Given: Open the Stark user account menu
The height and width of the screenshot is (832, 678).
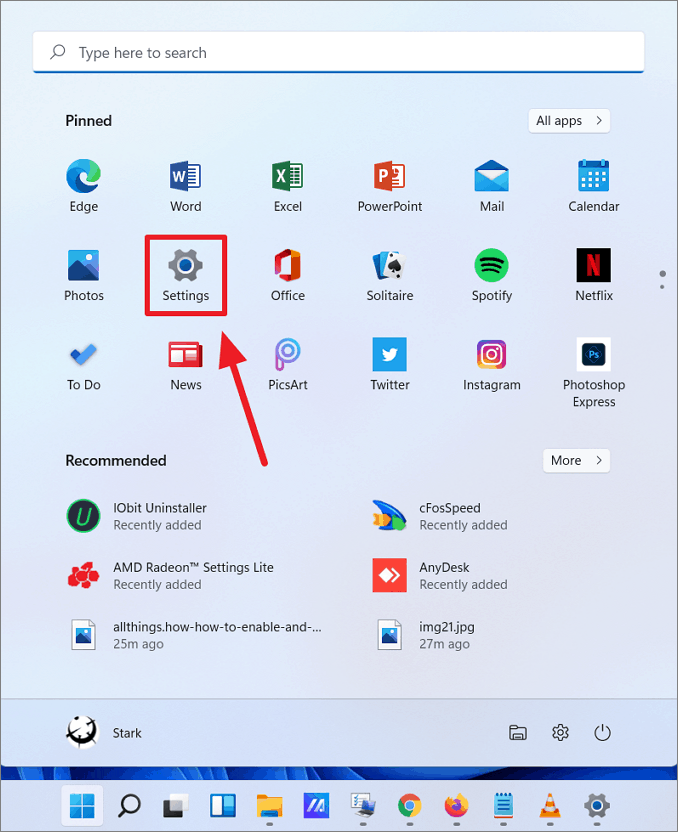Looking at the screenshot, I should (x=104, y=733).
